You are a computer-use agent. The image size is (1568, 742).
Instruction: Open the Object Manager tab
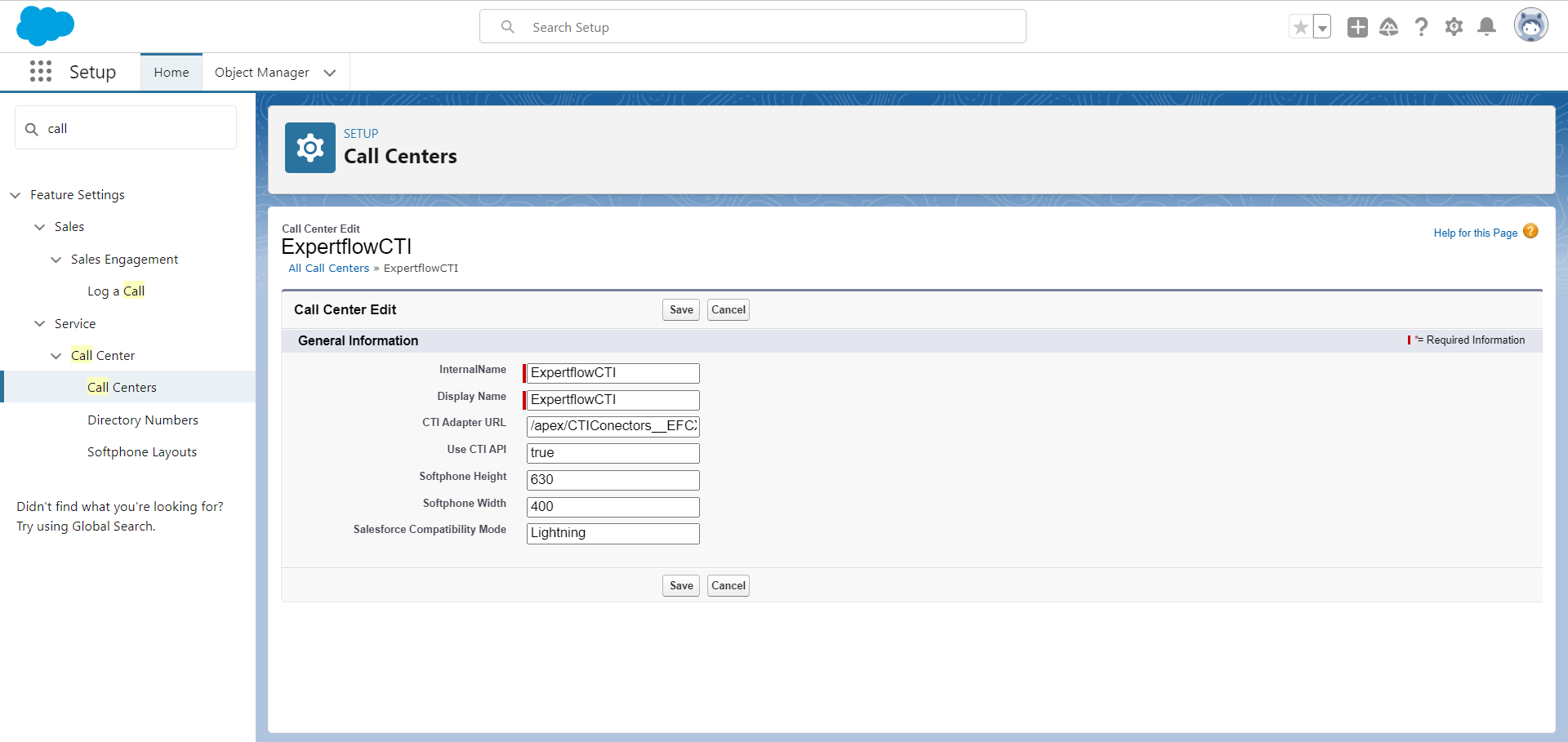point(261,73)
